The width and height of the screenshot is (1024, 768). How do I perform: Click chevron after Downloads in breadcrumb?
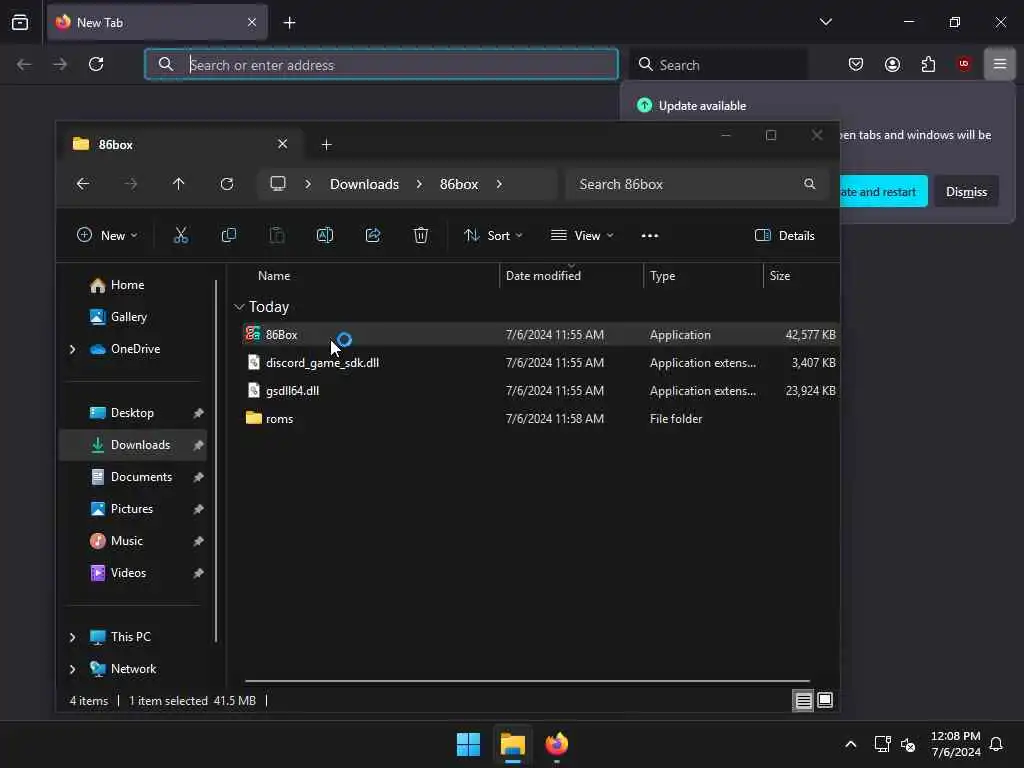click(x=419, y=184)
